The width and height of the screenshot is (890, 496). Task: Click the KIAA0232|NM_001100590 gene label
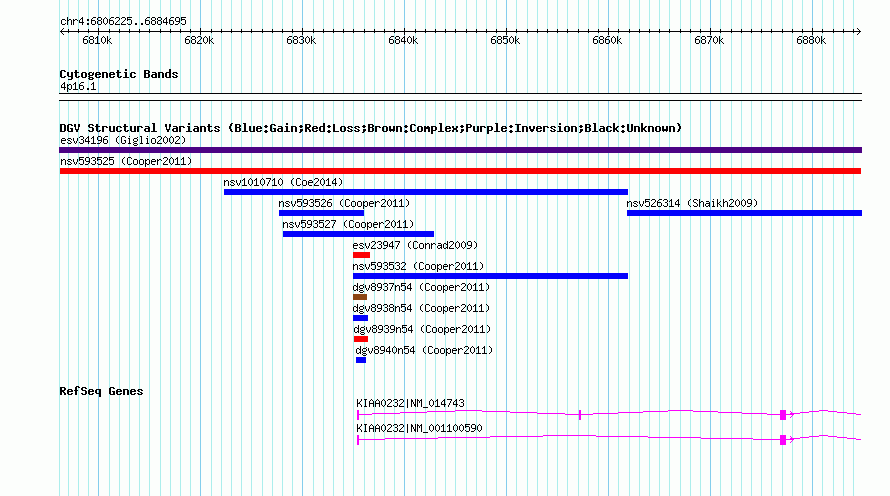[x=419, y=428]
